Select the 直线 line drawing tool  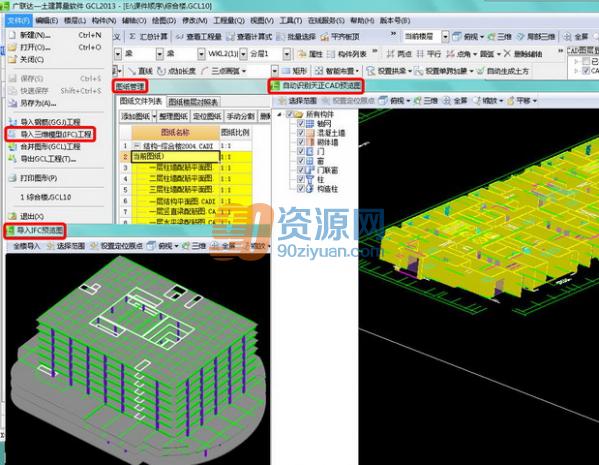point(140,71)
